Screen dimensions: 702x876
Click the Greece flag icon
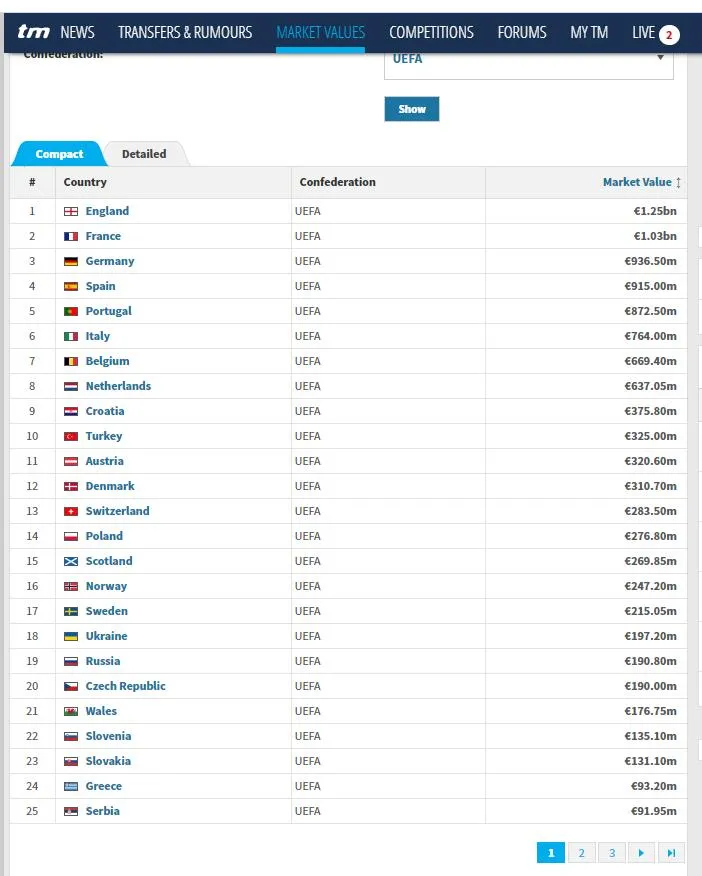tap(71, 786)
